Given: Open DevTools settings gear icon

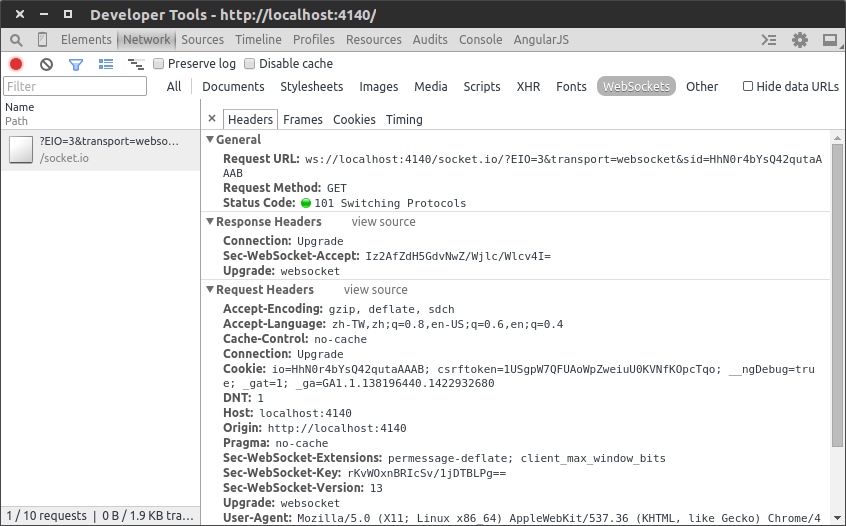Looking at the screenshot, I should (x=800, y=40).
